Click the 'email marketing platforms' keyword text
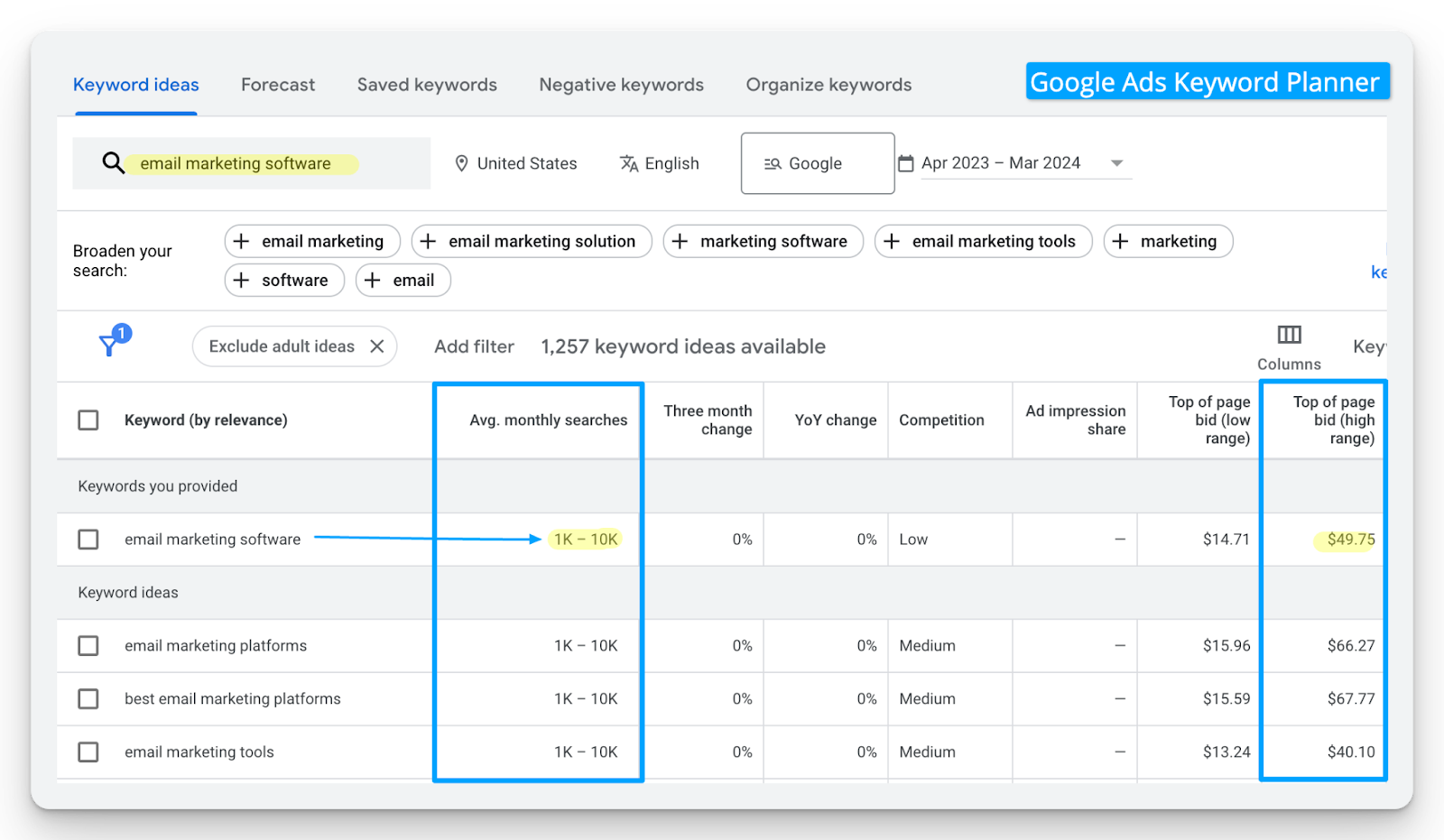This screenshot has width=1444, height=840. pyautogui.click(x=216, y=645)
